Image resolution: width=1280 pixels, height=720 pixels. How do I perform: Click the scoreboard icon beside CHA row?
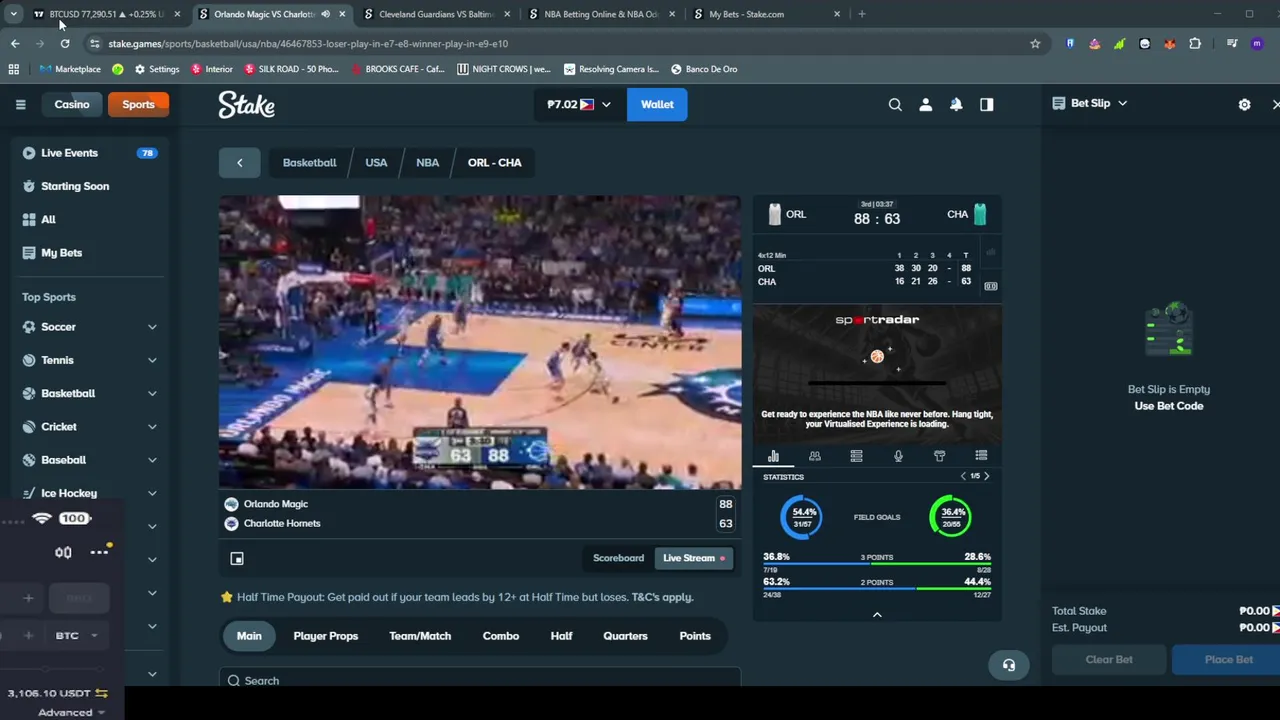(x=990, y=286)
